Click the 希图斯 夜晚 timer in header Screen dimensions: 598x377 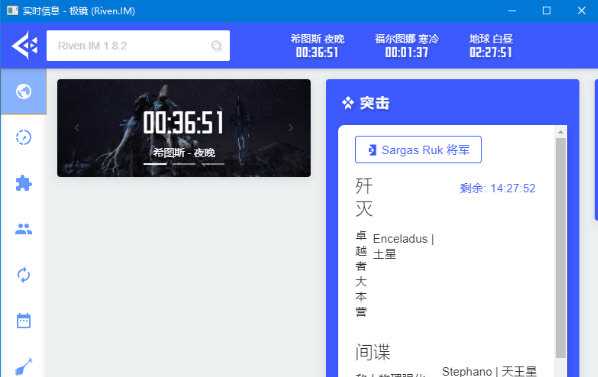(317, 46)
